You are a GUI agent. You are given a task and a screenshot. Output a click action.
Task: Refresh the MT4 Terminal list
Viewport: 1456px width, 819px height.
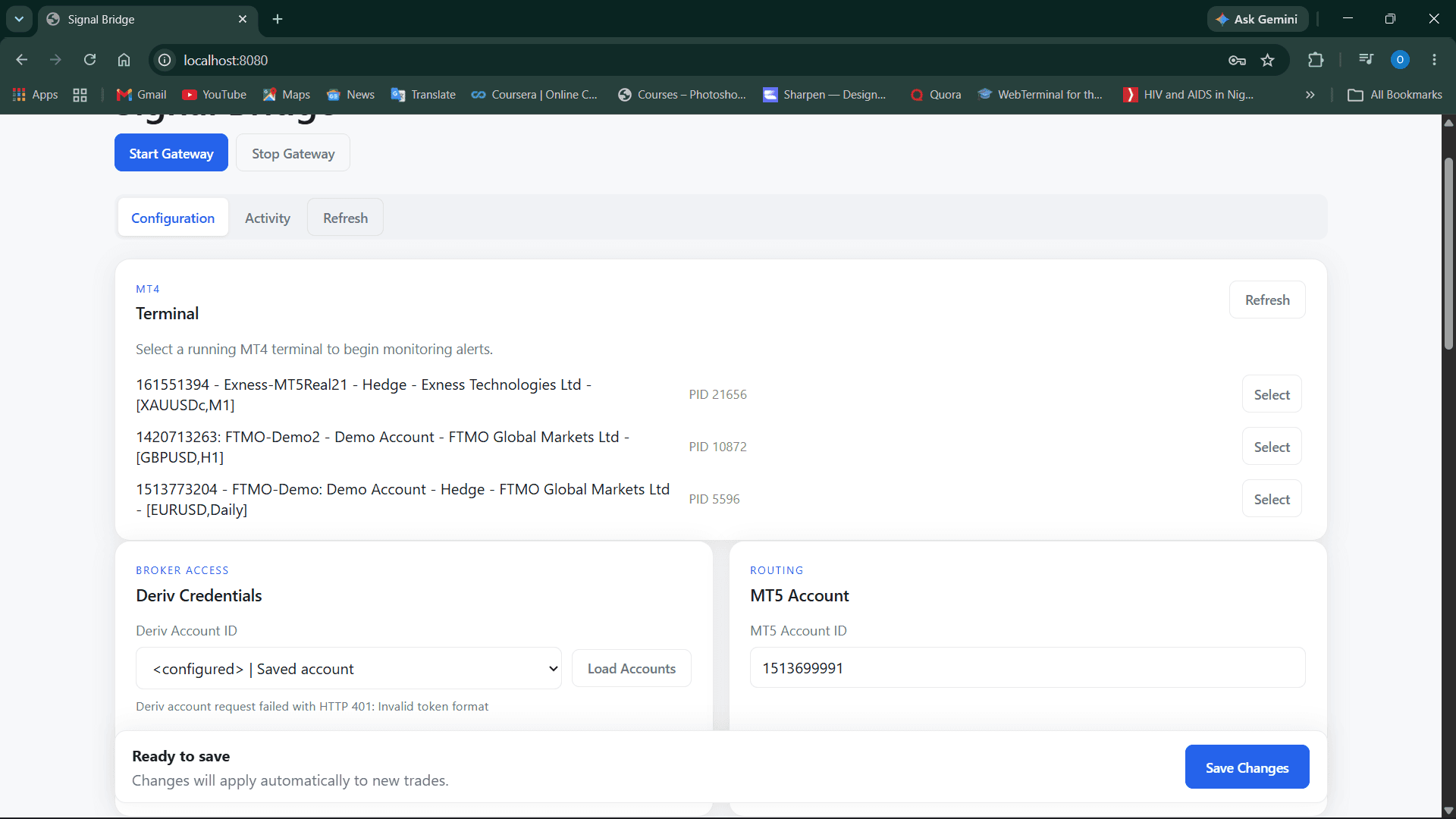1267,300
